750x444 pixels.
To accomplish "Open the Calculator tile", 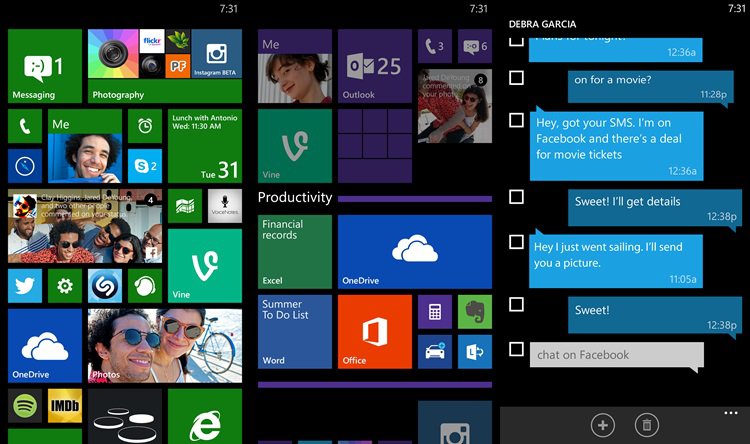I will click(435, 312).
